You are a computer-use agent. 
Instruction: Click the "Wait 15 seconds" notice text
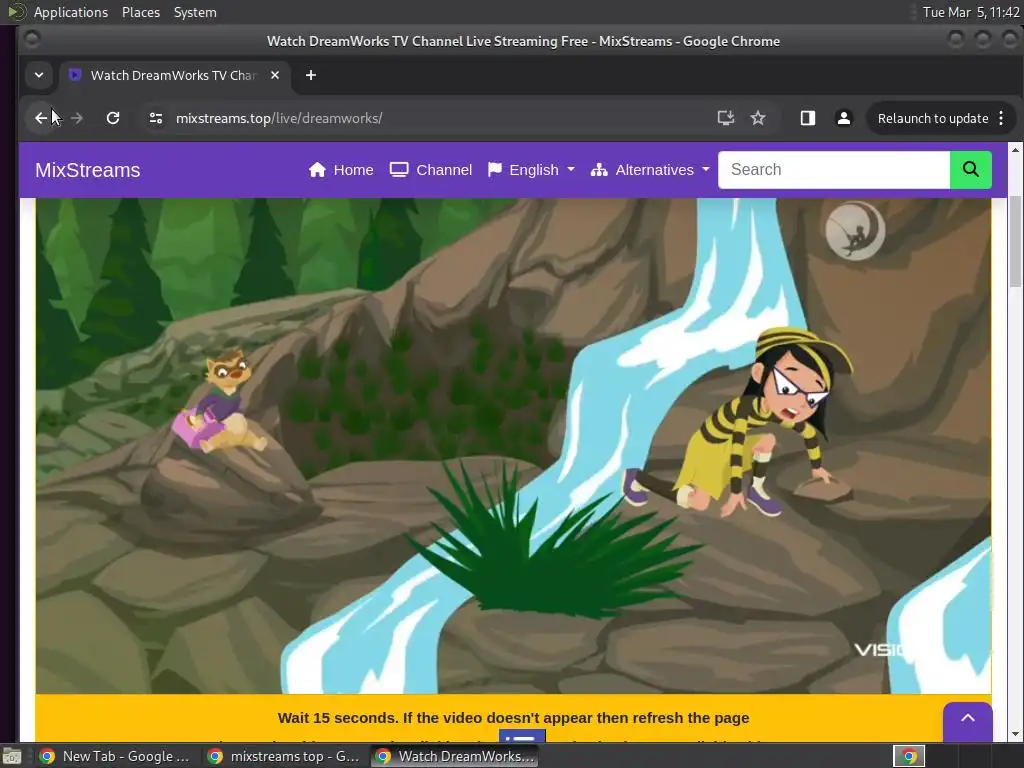click(513, 718)
